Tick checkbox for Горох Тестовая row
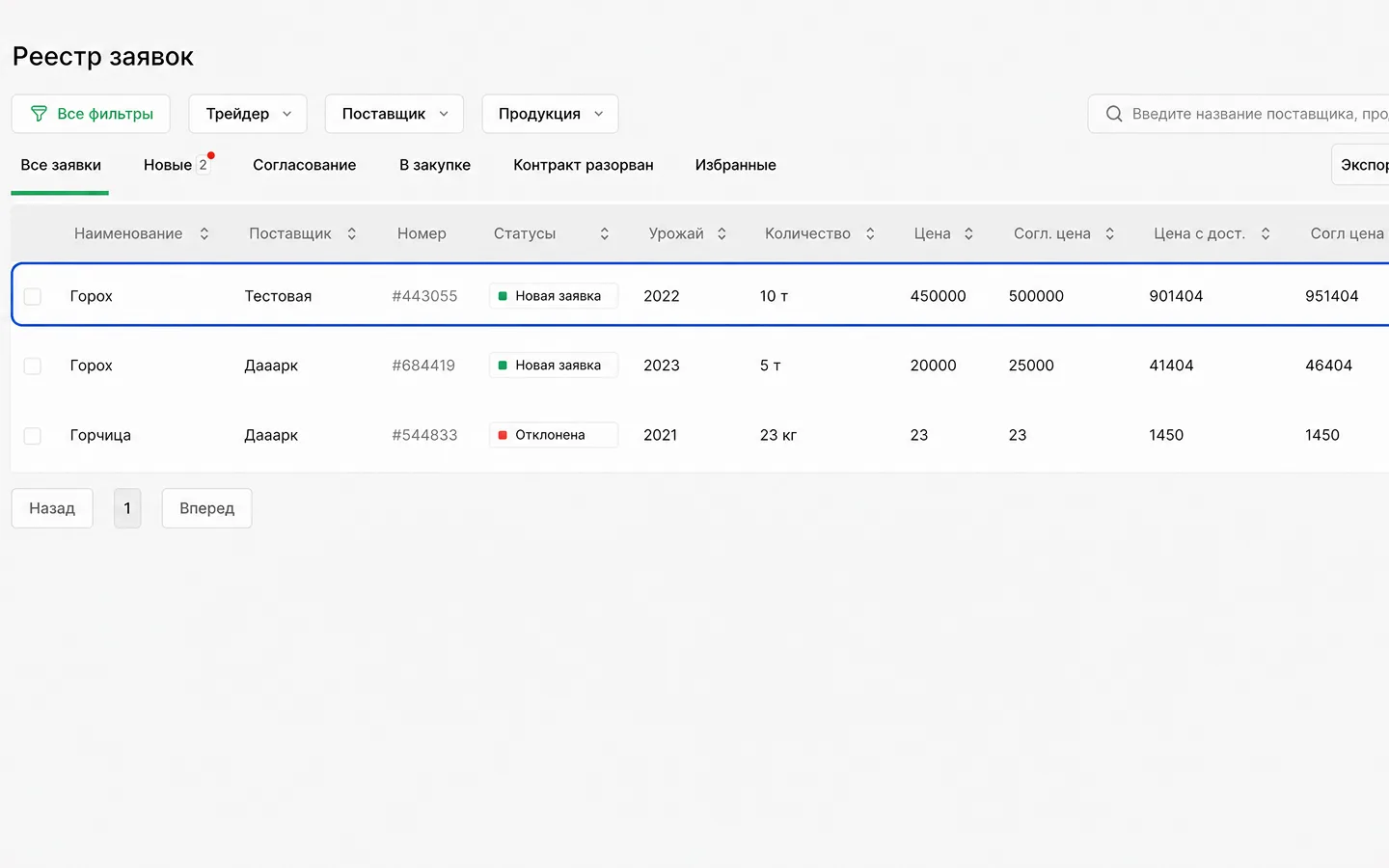Image resolution: width=1389 pixels, height=868 pixels. (33, 296)
